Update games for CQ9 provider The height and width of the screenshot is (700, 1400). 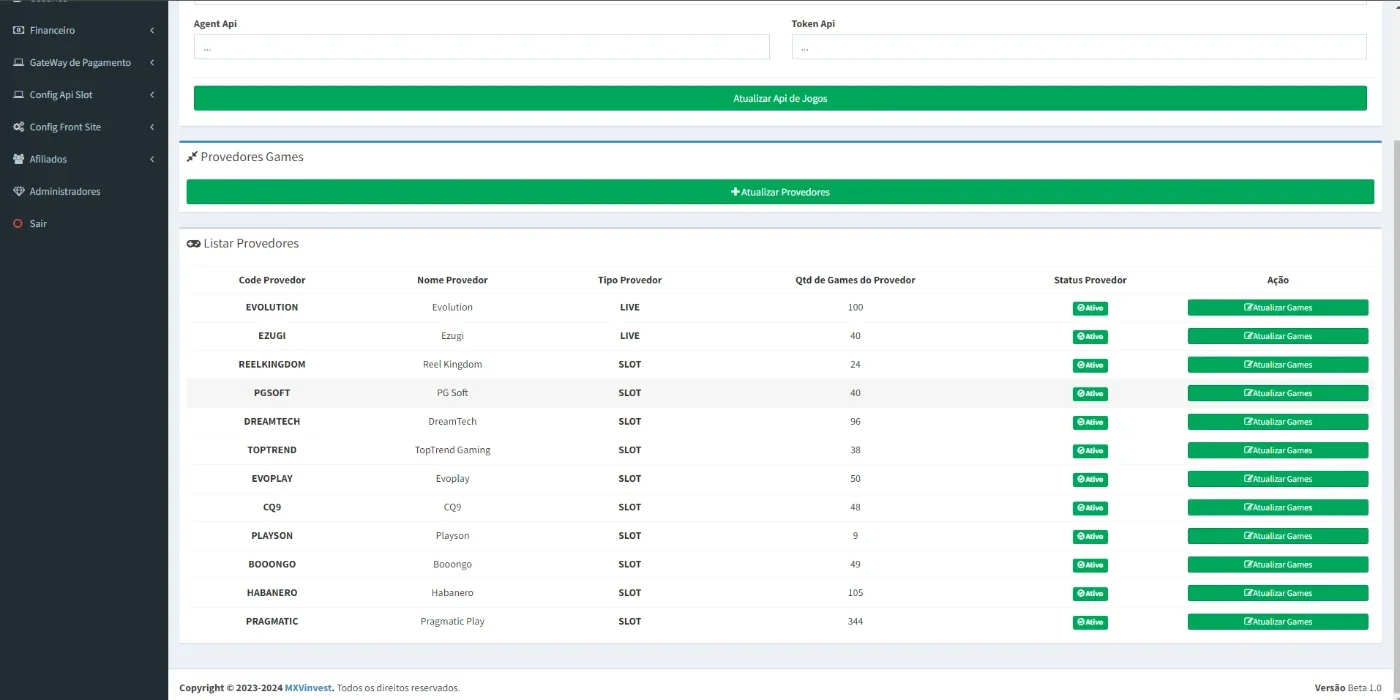[x=1278, y=507]
